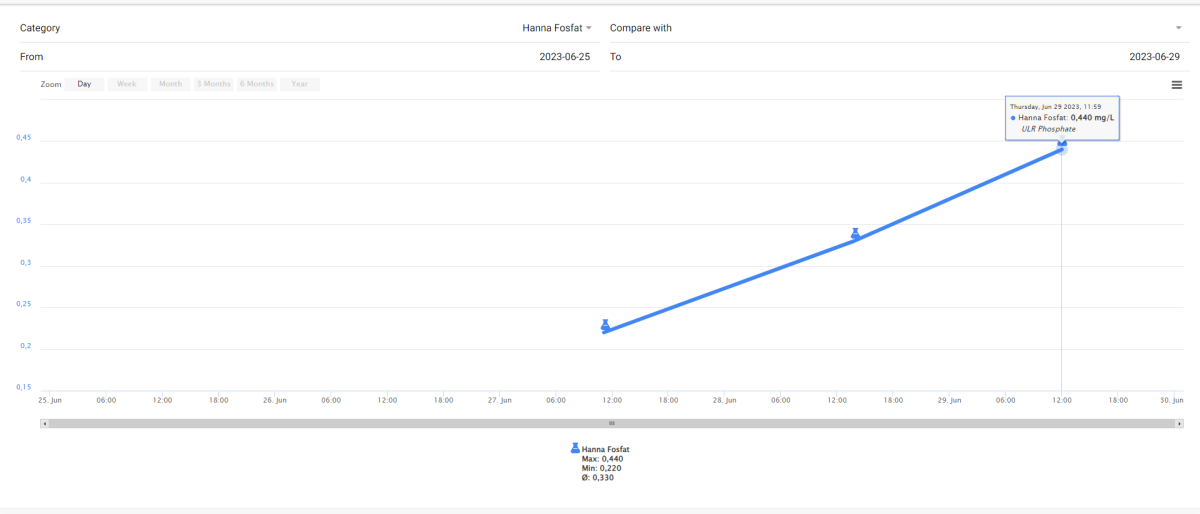Click the Hanna Fosfat legend label
The width and height of the screenshot is (1200, 514).
(606, 450)
